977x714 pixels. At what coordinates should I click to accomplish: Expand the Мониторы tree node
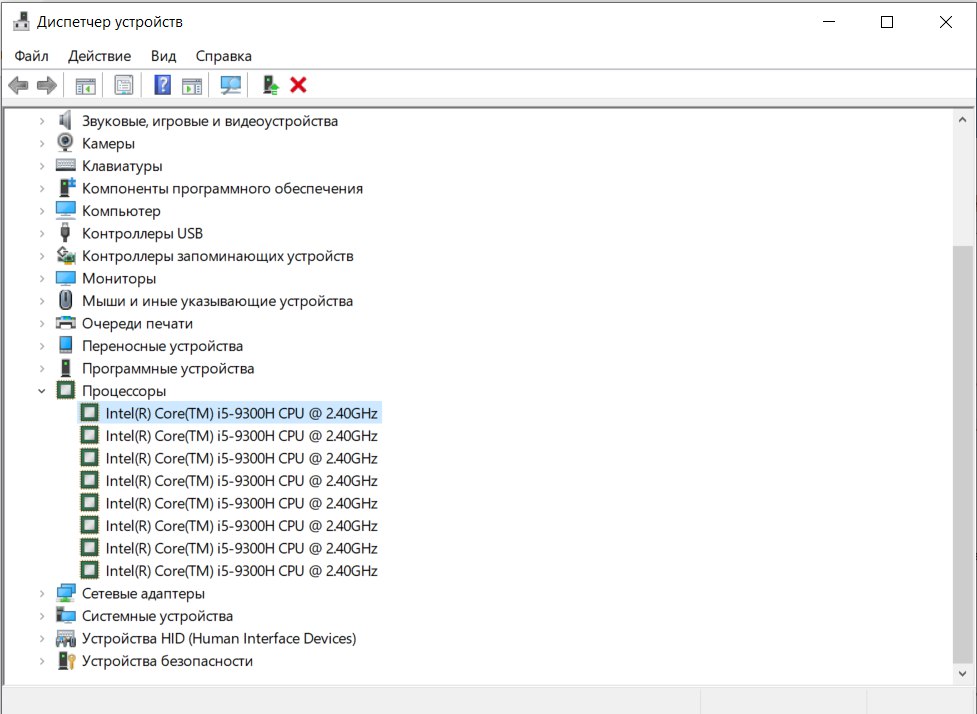(x=42, y=278)
